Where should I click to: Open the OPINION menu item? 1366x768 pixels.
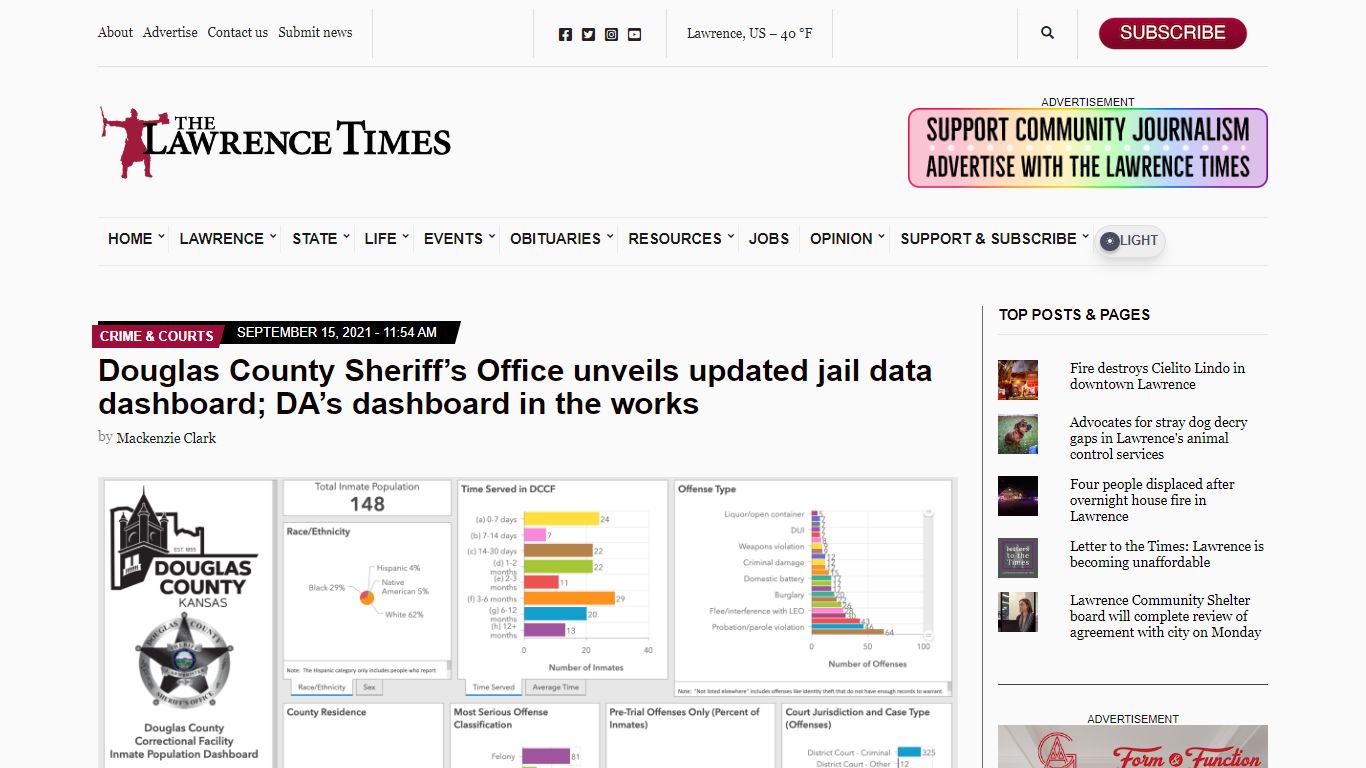[x=841, y=239]
